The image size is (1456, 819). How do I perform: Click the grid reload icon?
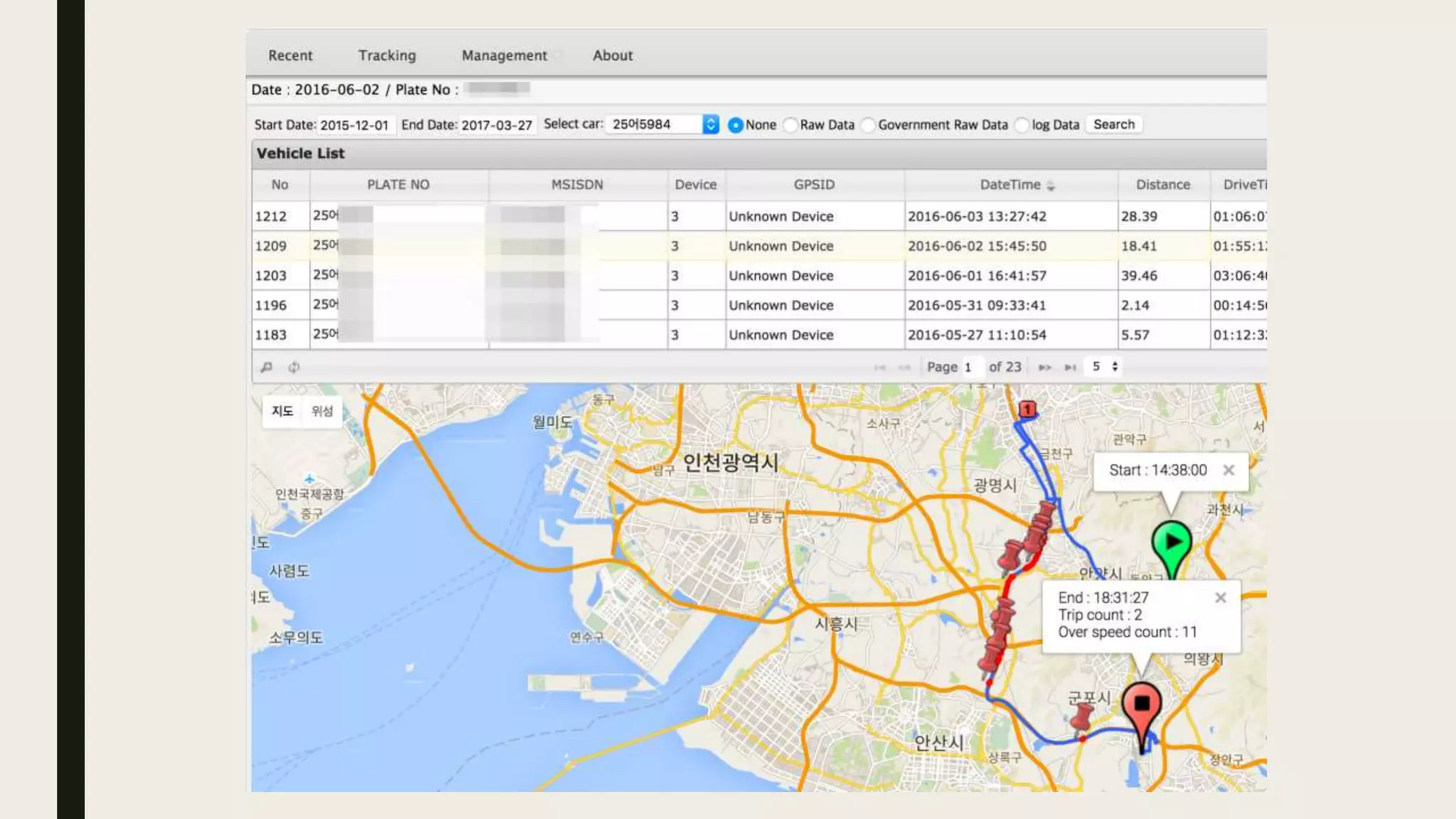[x=294, y=368]
